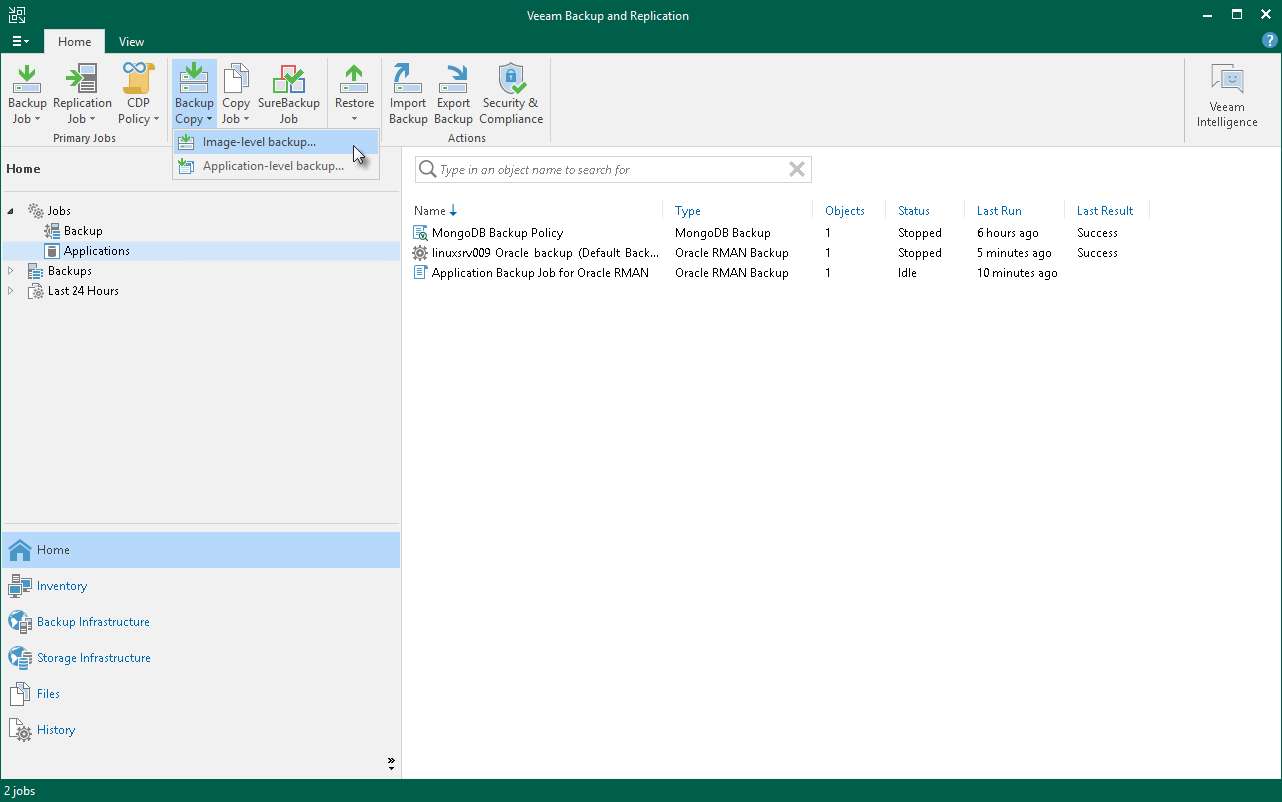
Task: Open the Replication Job ribbon icon
Action: pyautogui.click(x=82, y=94)
